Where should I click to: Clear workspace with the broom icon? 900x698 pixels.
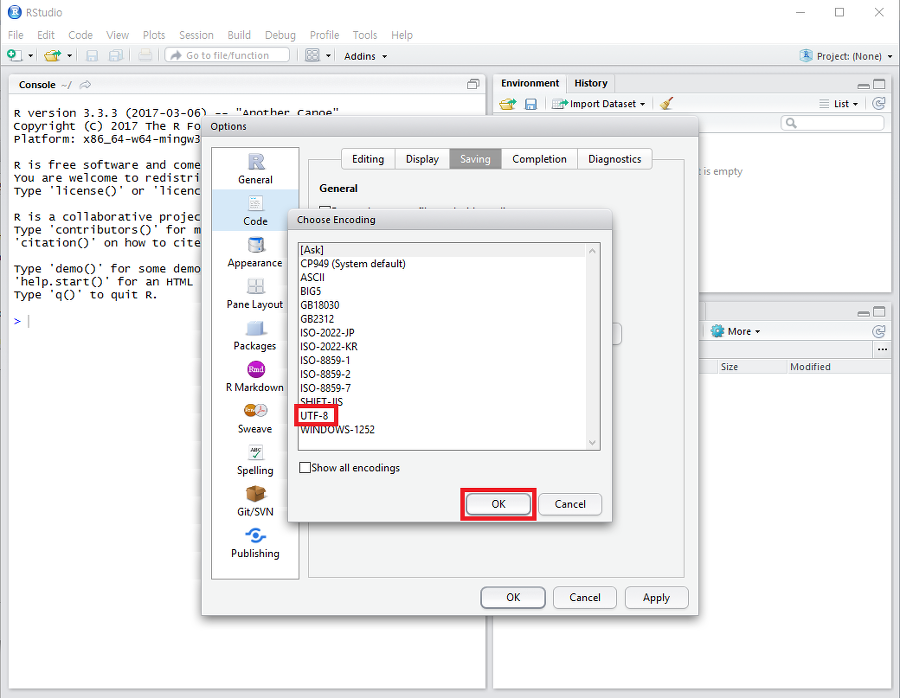click(666, 103)
